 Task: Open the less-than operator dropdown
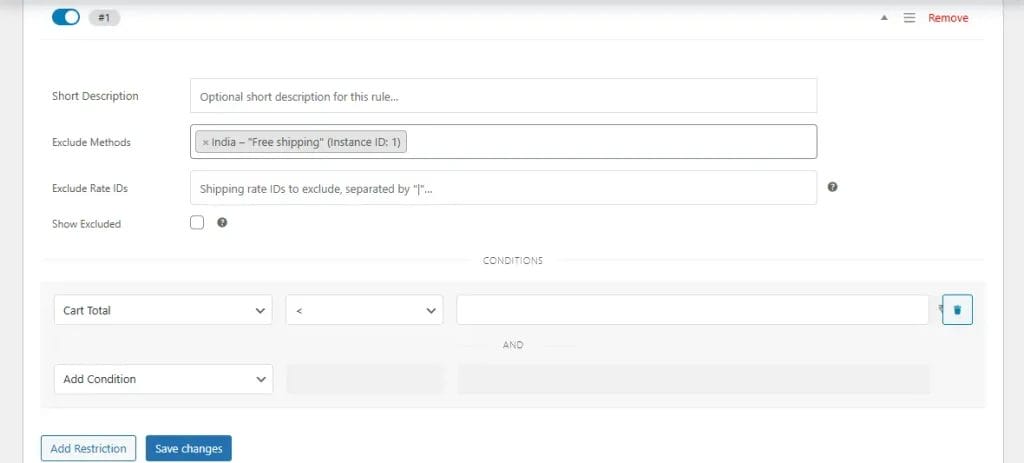click(x=364, y=311)
